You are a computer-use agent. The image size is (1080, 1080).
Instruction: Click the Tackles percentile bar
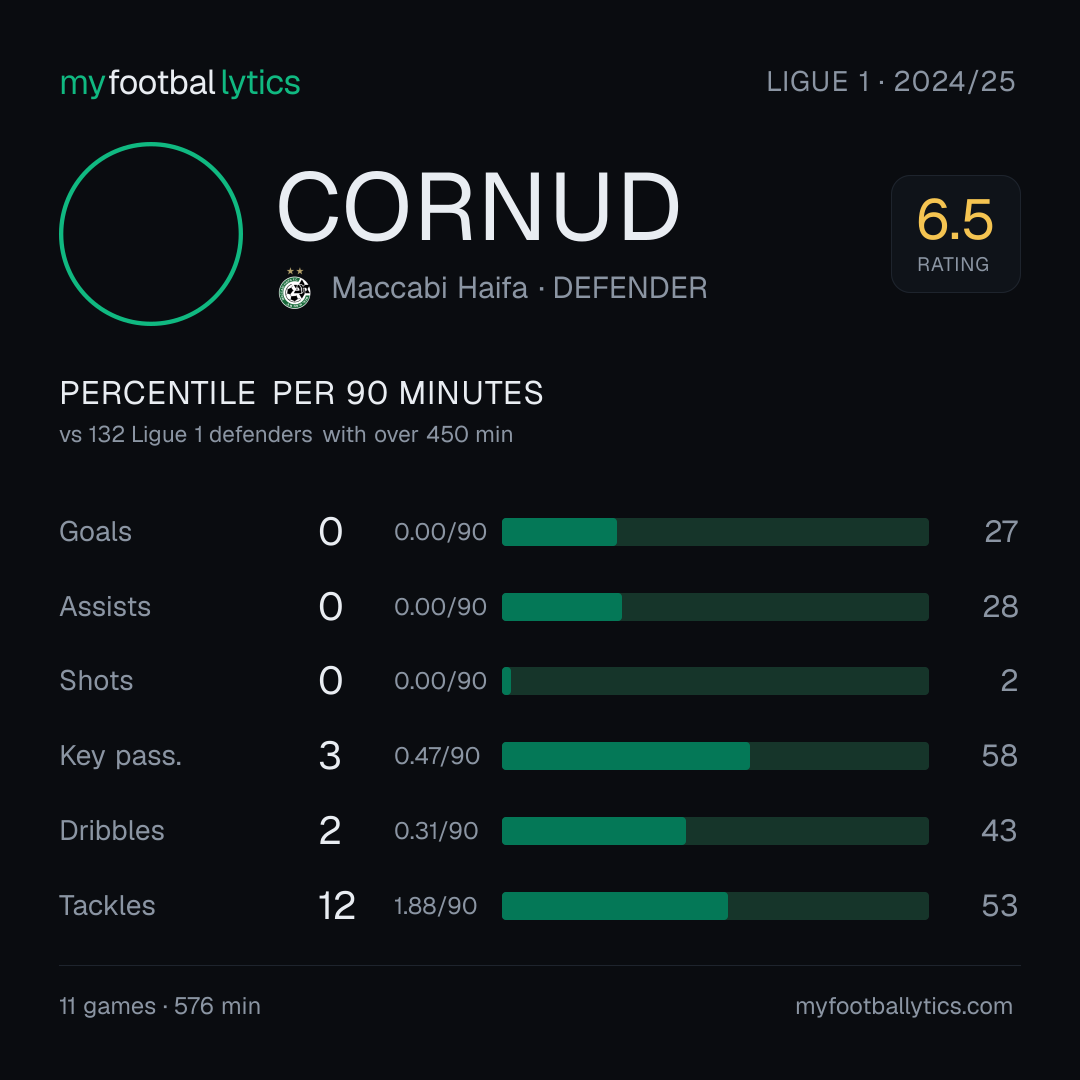[715, 906]
